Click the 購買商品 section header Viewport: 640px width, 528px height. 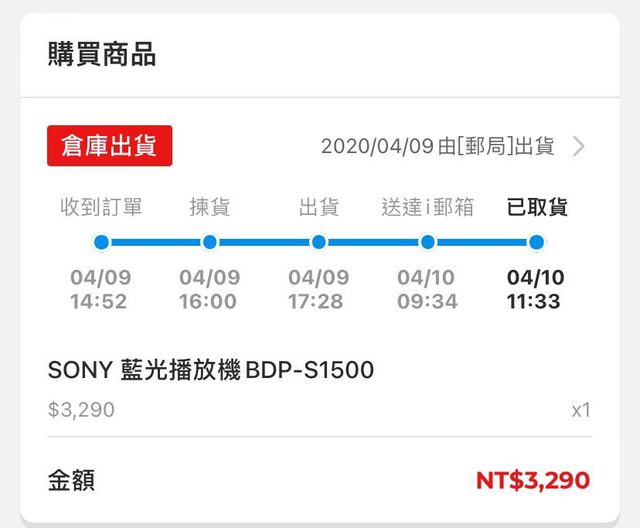tap(102, 55)
